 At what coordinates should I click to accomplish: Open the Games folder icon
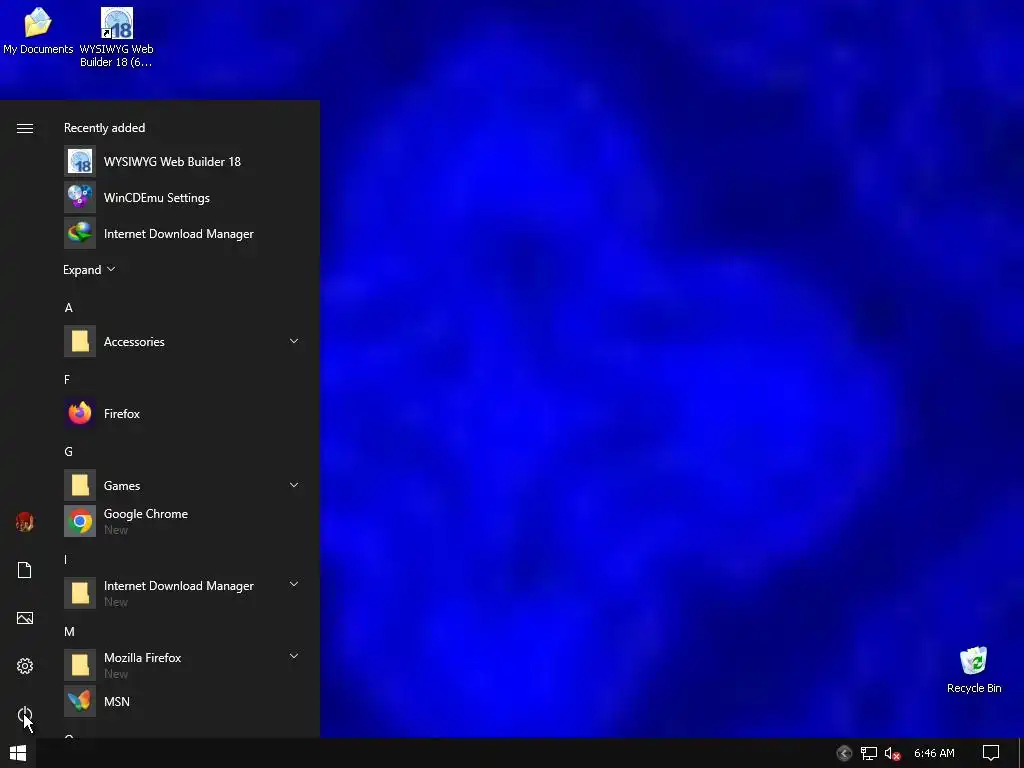click(x=80, y=485)
